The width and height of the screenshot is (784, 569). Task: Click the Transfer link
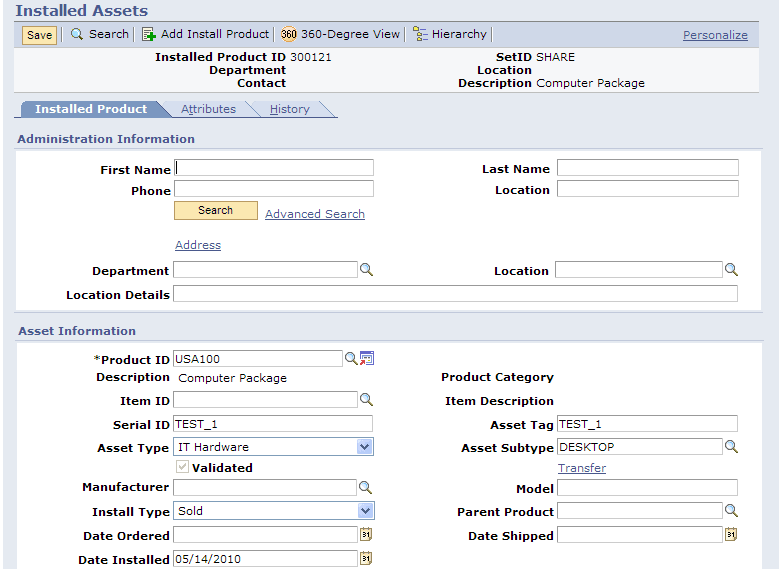pos(582,468)
